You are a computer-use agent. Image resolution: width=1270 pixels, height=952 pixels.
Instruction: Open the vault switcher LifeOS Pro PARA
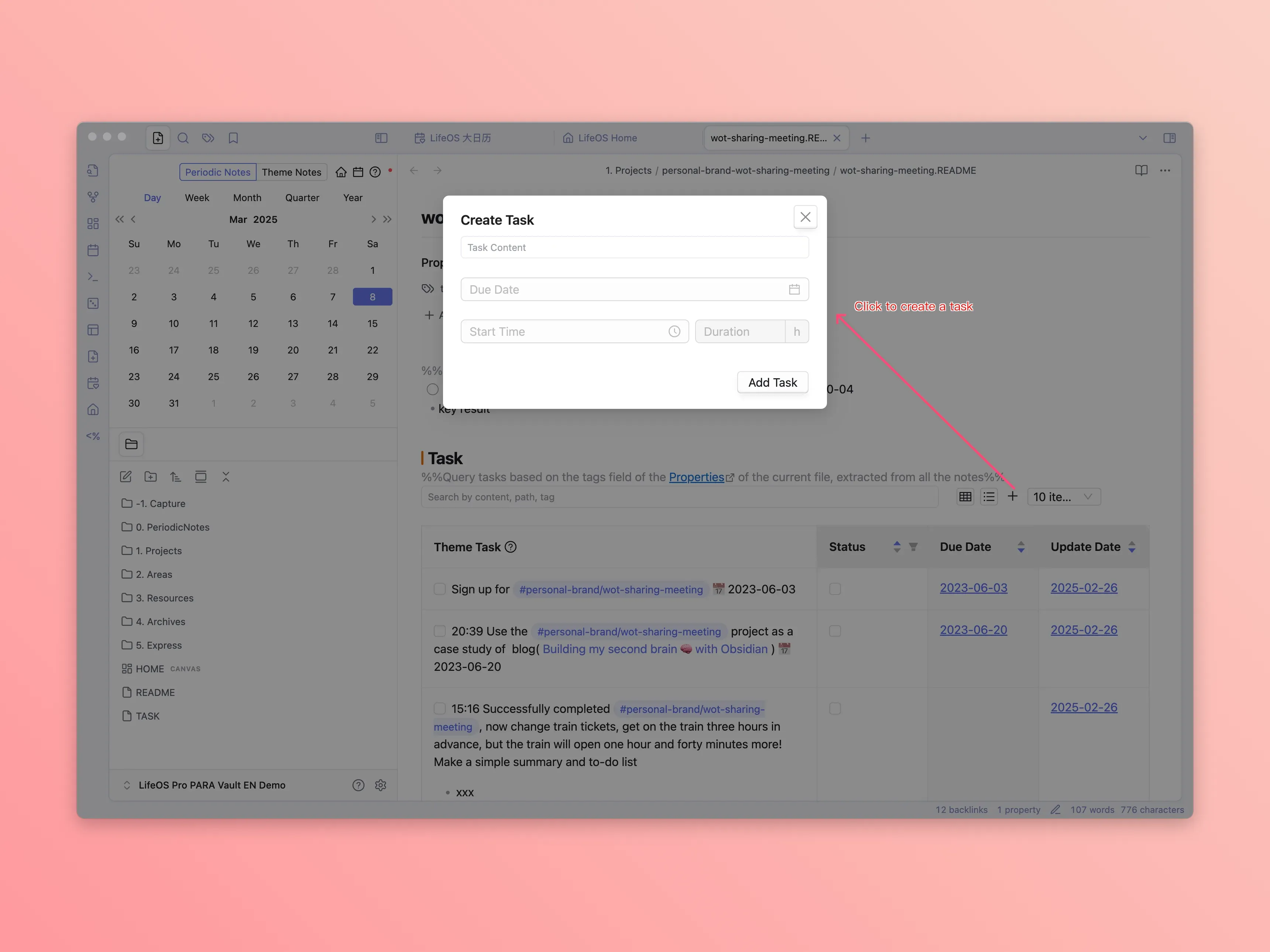tap(212, 785)
